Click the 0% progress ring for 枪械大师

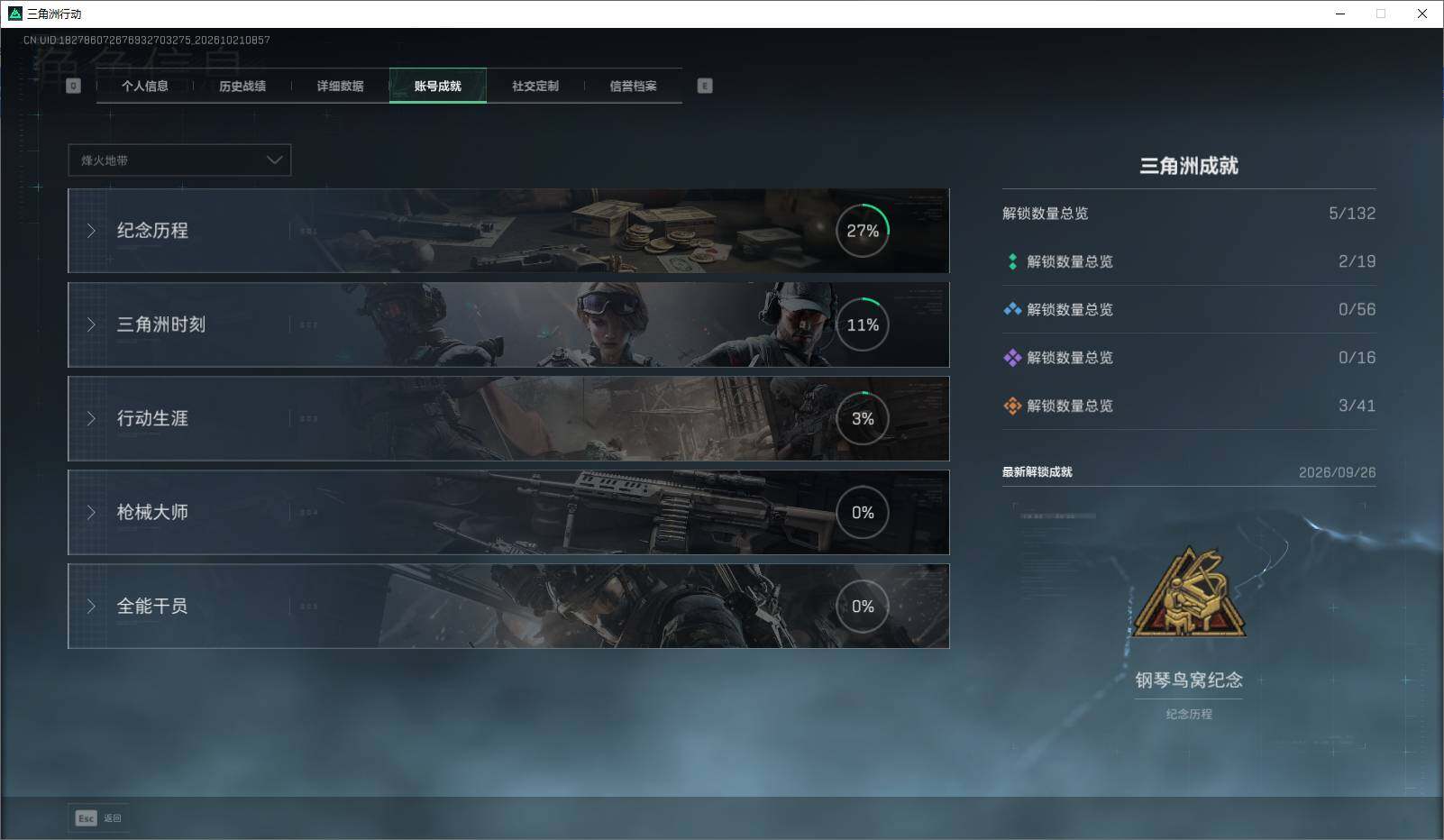(x=863, y=512)
